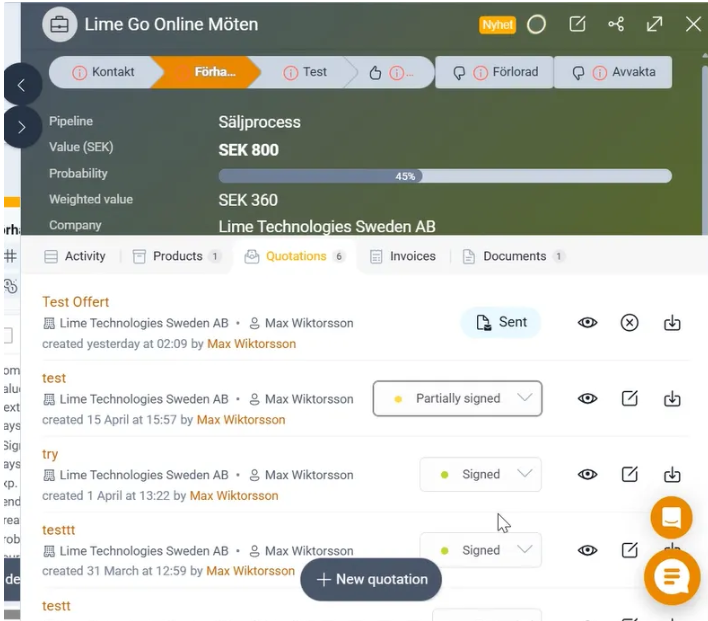Screen dimensions: 708x621
Task: Click the SEK 360 weighted value
Action: [248, 200]
